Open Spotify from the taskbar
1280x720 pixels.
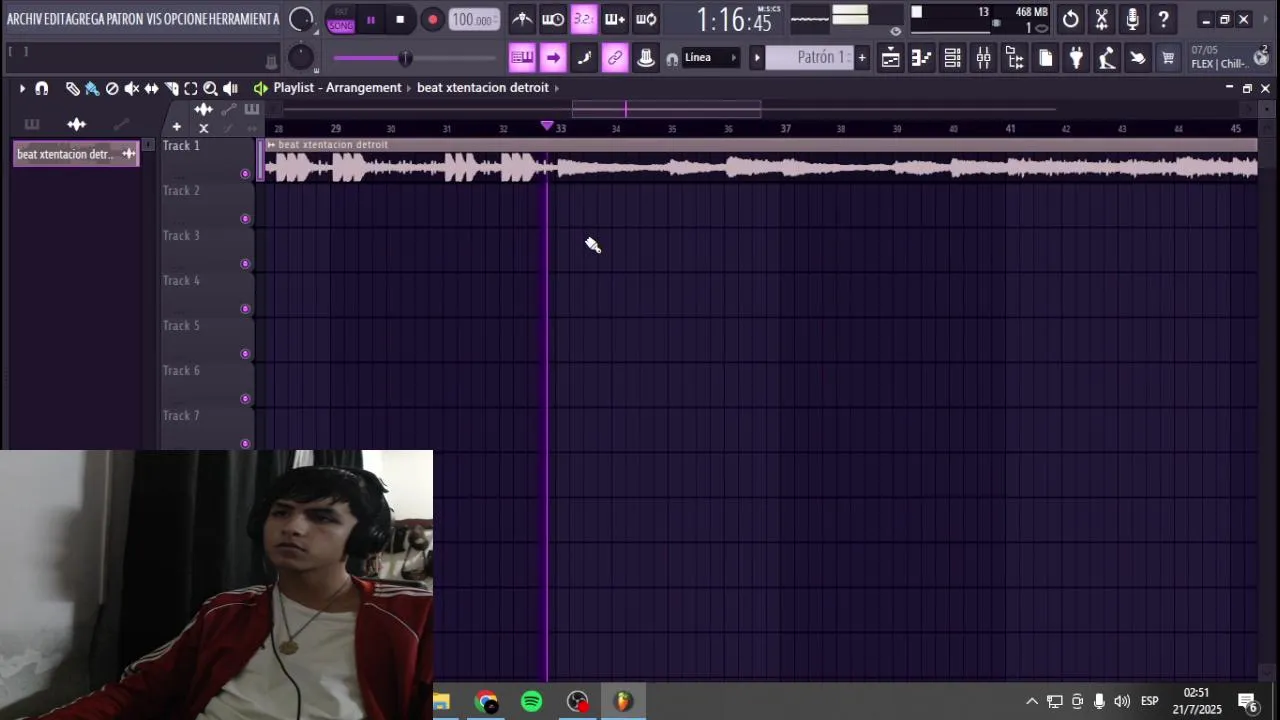click(532, 702)
